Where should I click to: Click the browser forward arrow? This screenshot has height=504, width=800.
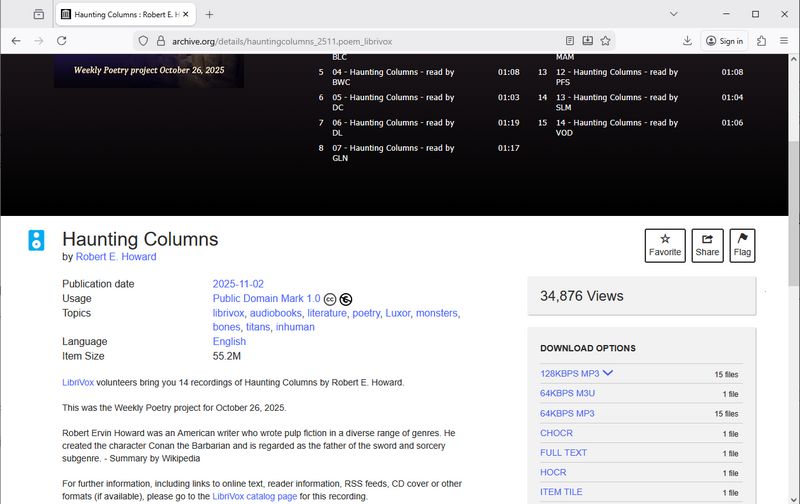(39, 41)
